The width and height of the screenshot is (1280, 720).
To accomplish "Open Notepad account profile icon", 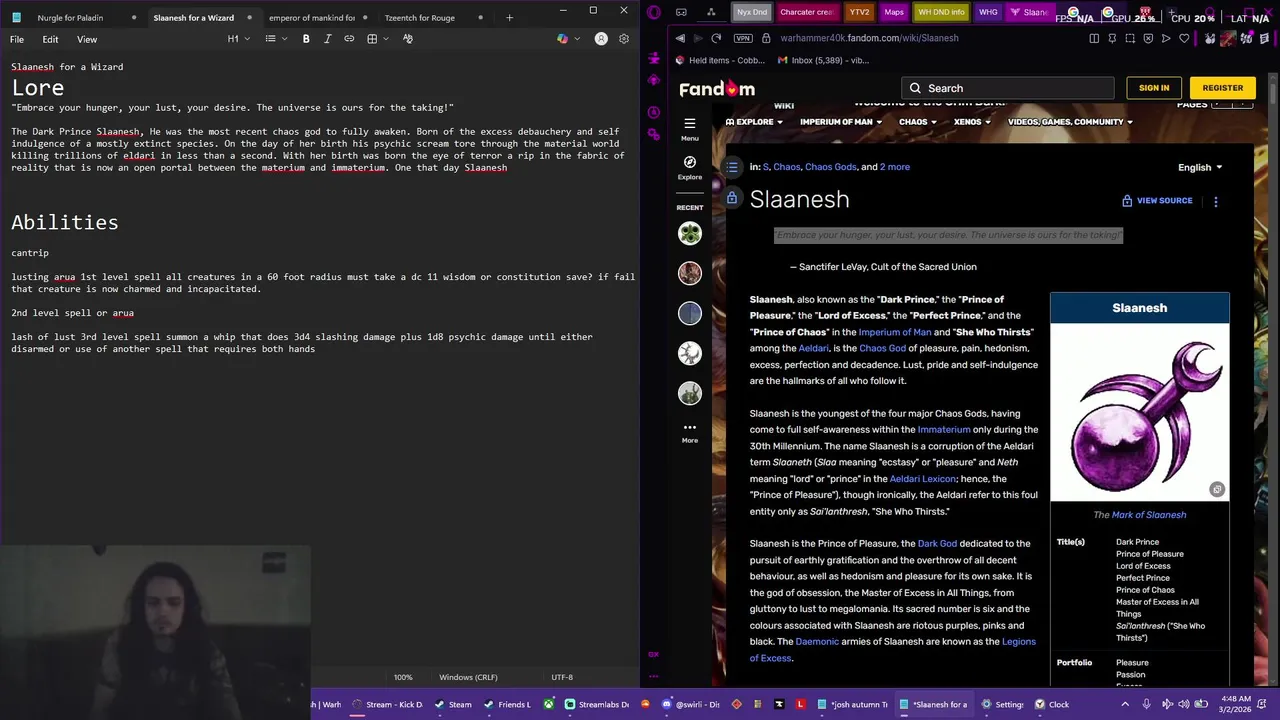I will pyautogui.click(x=601, y=39).
